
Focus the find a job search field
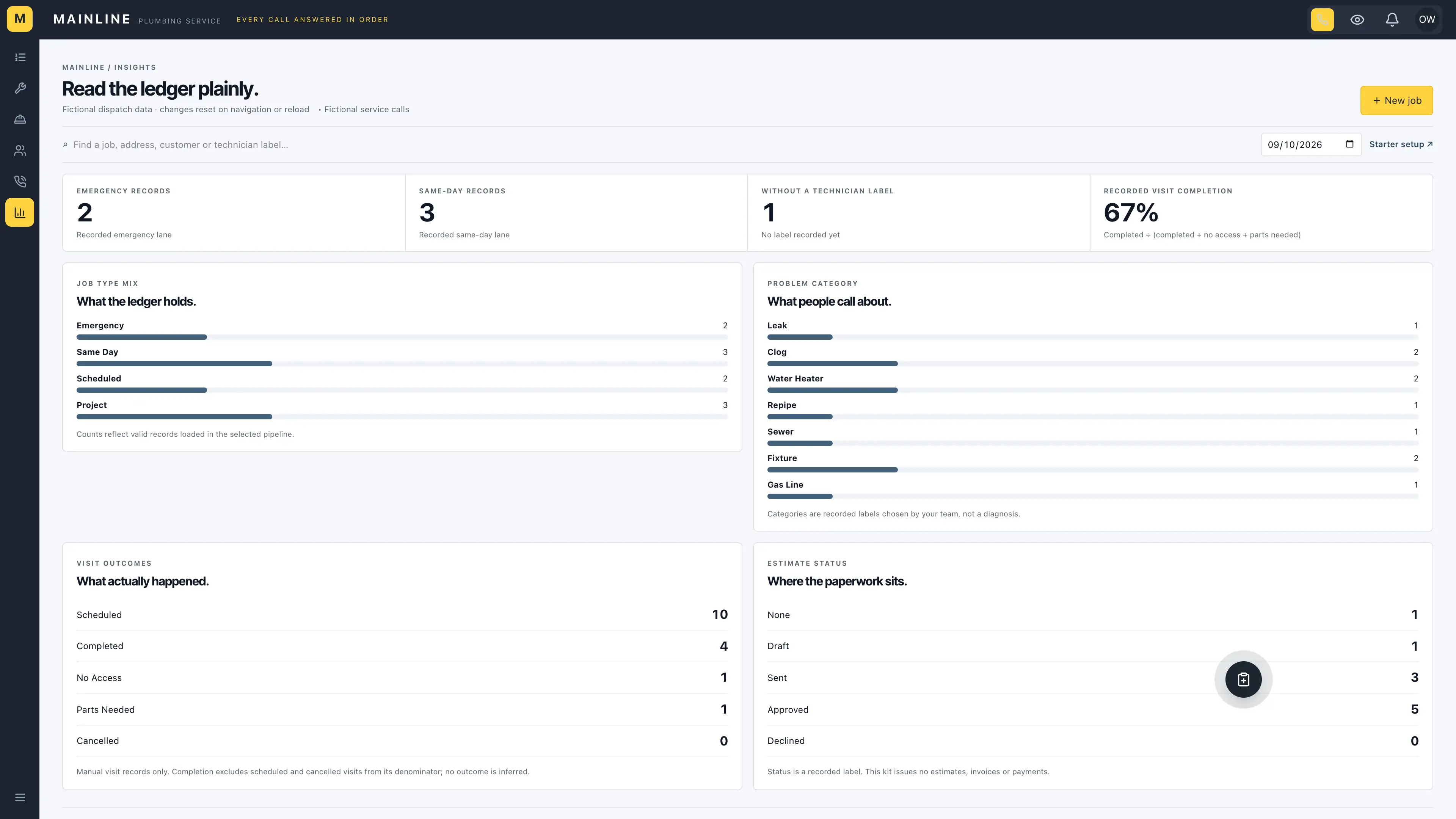pyautogui.click(x=661, y=145)
